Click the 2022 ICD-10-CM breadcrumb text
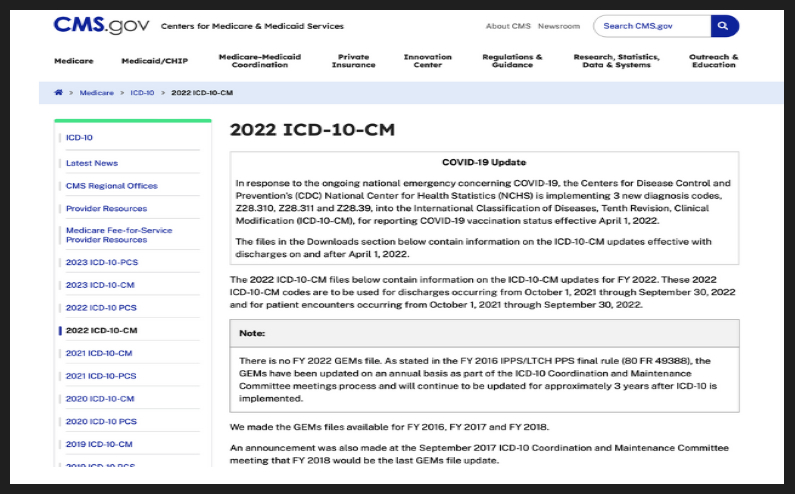This screenshot has width=795, height=494. [202, 93]
